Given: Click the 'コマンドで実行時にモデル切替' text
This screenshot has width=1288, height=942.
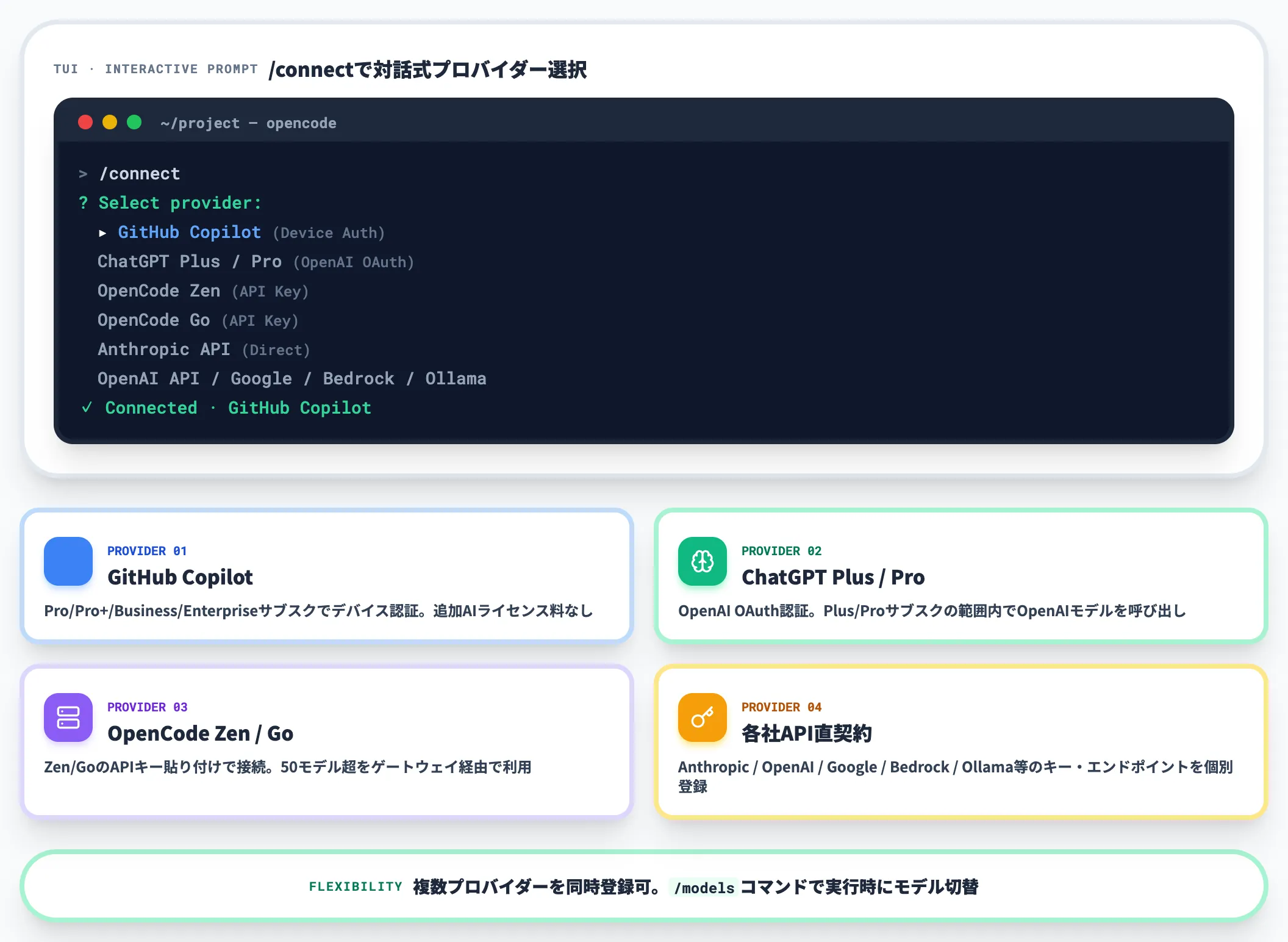Looking at the screenshot, I should [859, 886].
